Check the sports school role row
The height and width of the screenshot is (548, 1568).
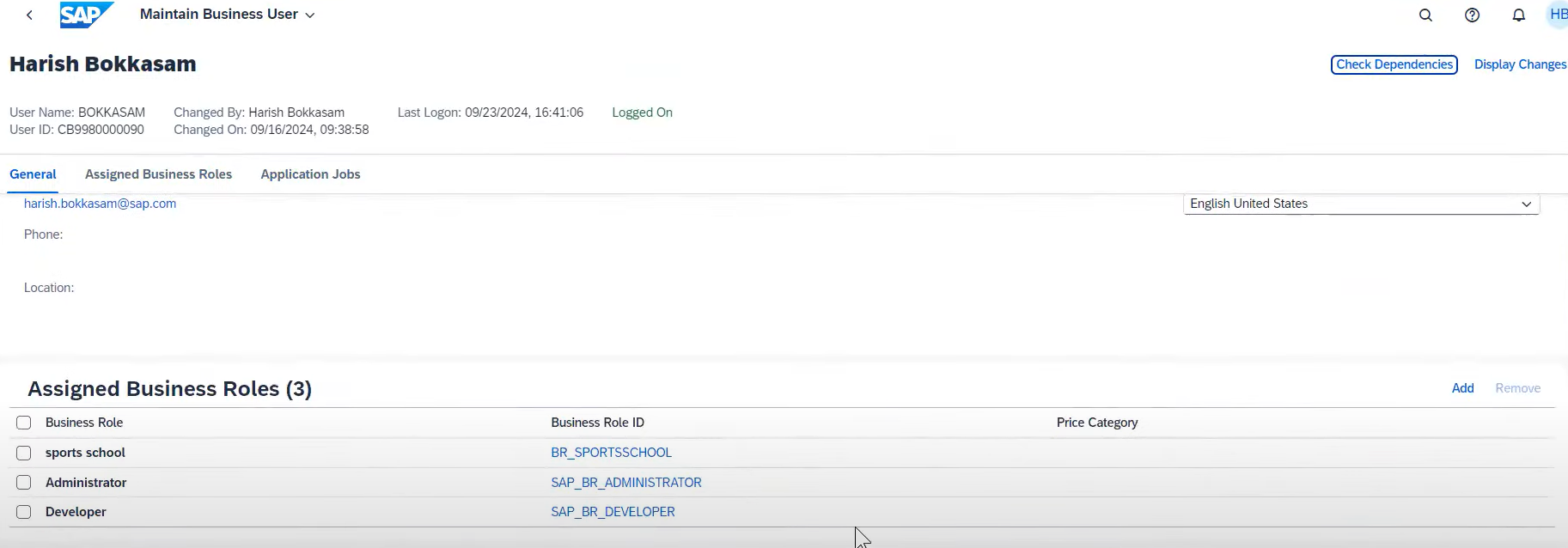click(x=24, y=453)
